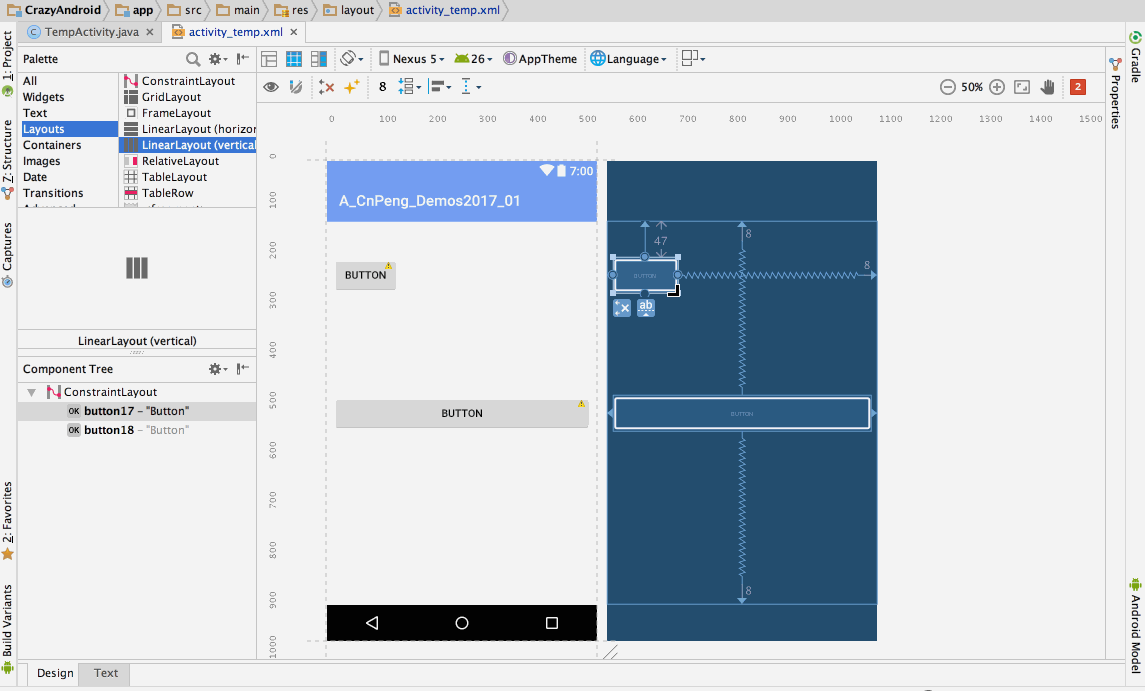Select button18 in the Component Tree
The width and height of the screenshot is (1145, 691).
pos(137,430)
